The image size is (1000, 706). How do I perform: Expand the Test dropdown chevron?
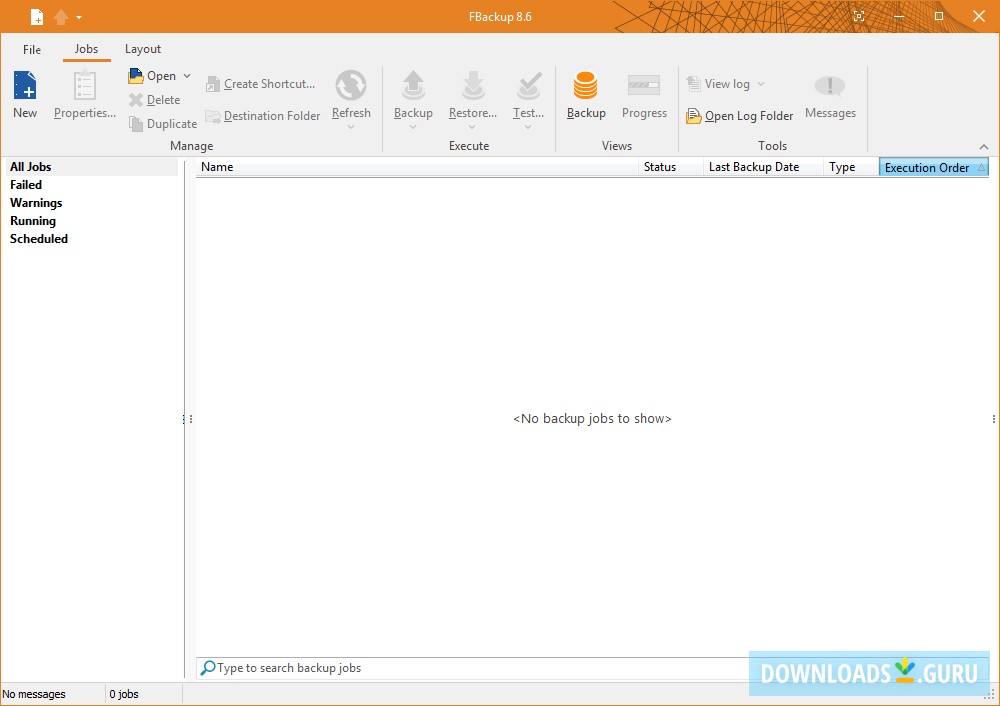coord(528,127)
